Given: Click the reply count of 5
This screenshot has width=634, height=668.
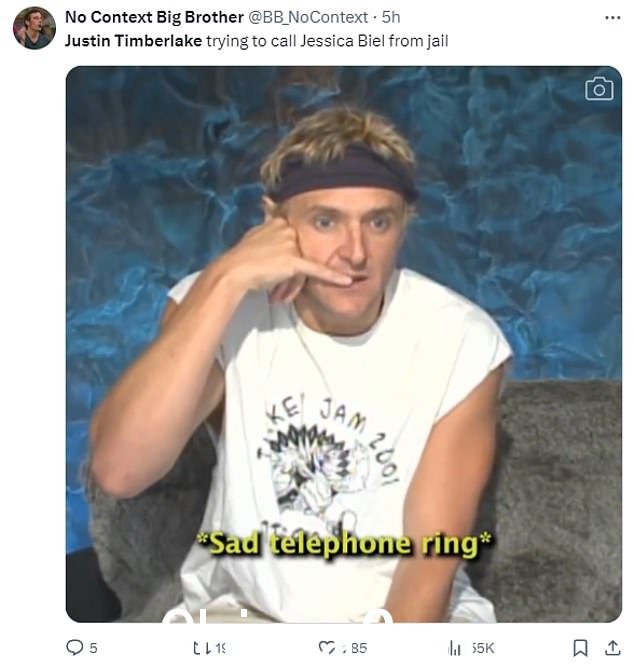Looking at the screenshot, I should (93, 648).
